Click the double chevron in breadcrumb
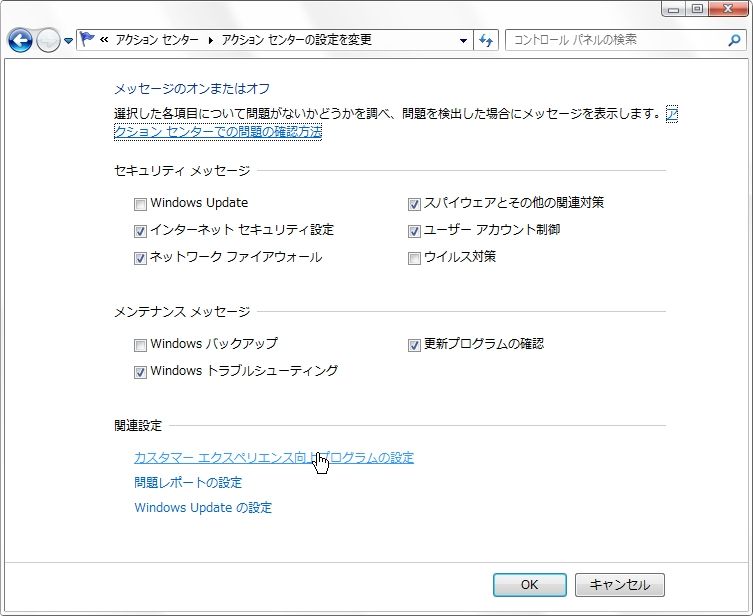Image resolution: width=753 pixels, height=616 pixels. tap(104, 40)
